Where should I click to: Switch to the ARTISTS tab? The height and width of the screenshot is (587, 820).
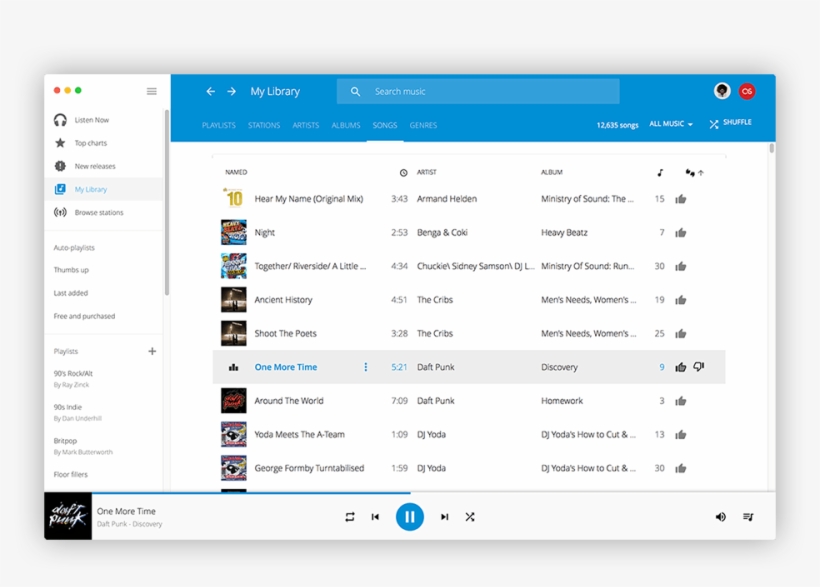click(x=306, y=126)
